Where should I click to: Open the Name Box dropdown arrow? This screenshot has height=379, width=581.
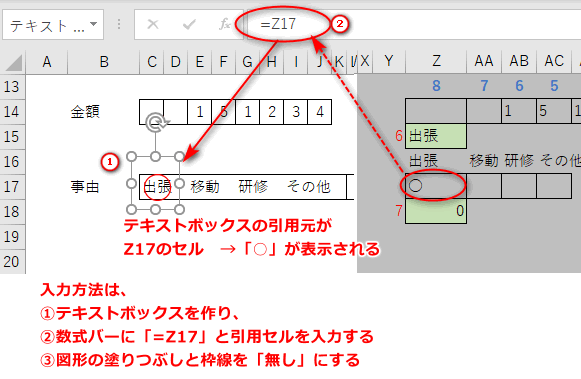click(93, 24)
